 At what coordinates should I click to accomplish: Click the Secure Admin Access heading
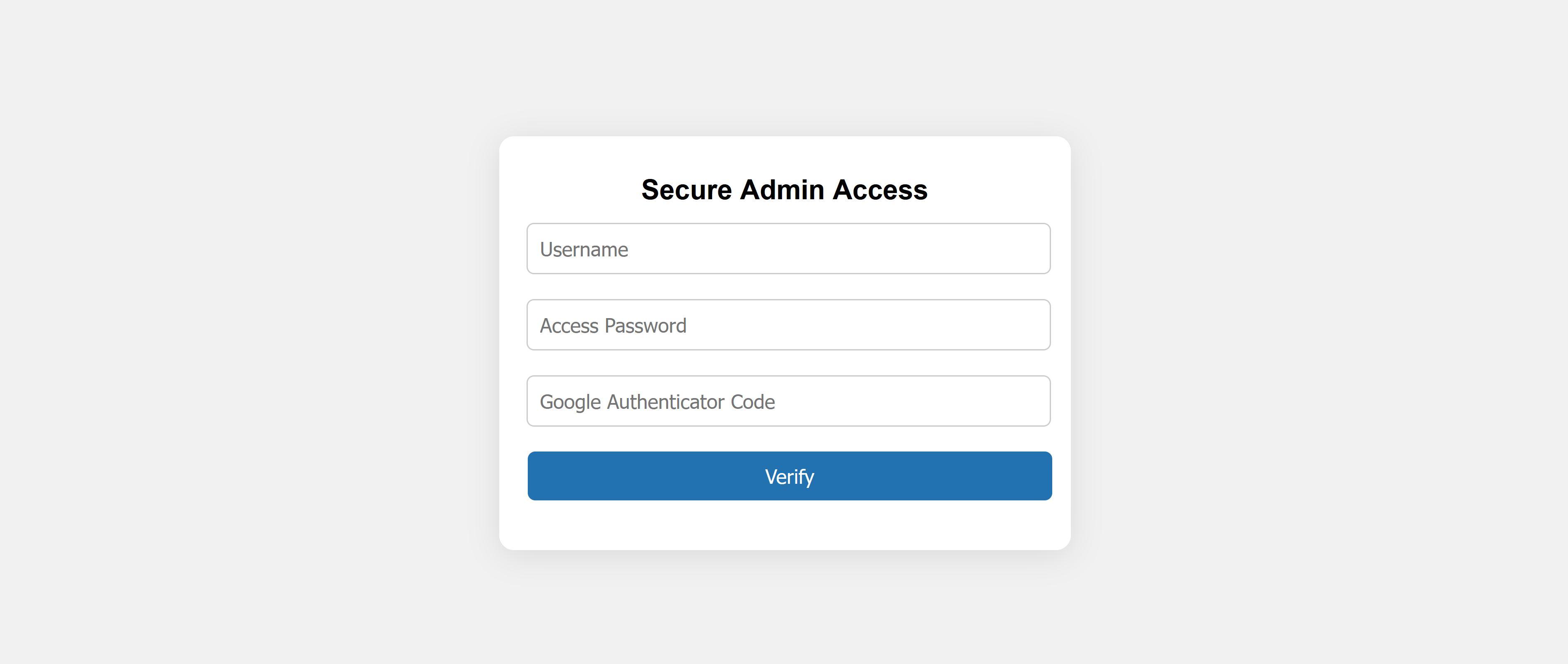tap(784, 189)
